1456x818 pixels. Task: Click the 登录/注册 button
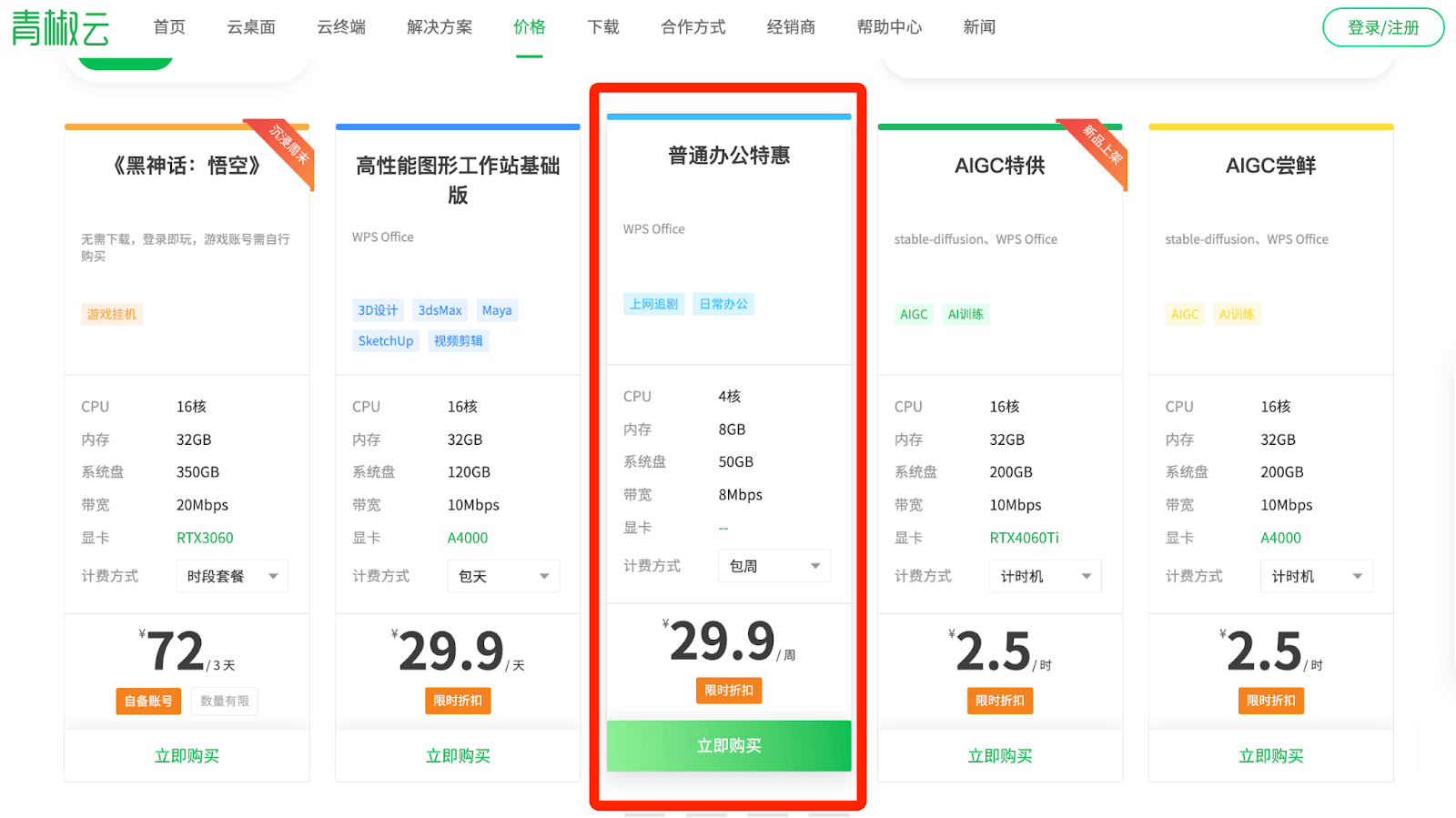coord(1383,27)
